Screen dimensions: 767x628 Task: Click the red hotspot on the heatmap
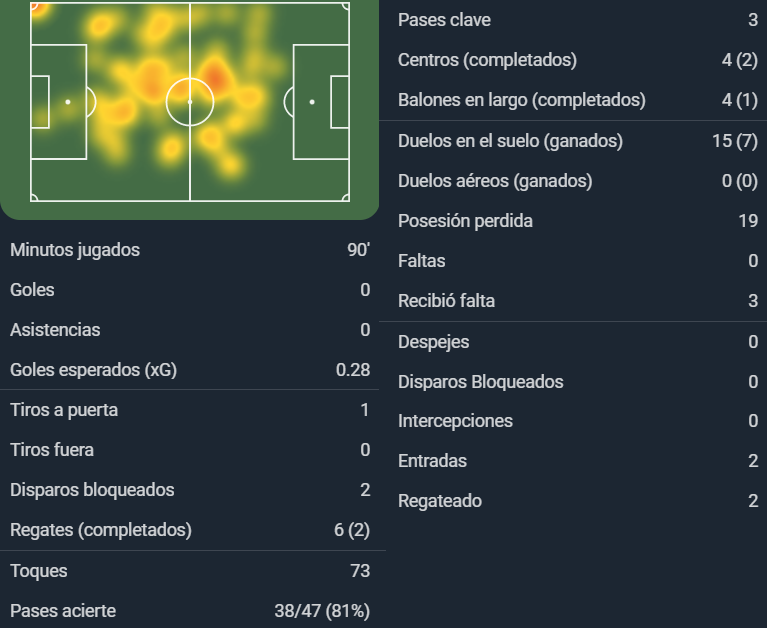click(x=215, y=78)
